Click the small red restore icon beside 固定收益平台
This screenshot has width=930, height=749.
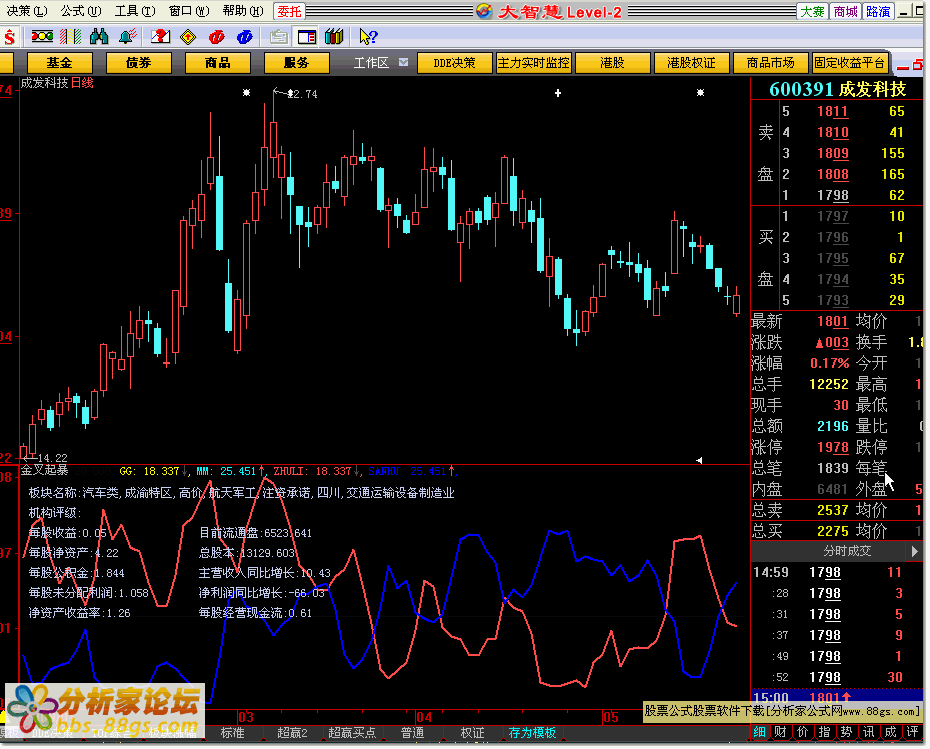pos(918,64)
